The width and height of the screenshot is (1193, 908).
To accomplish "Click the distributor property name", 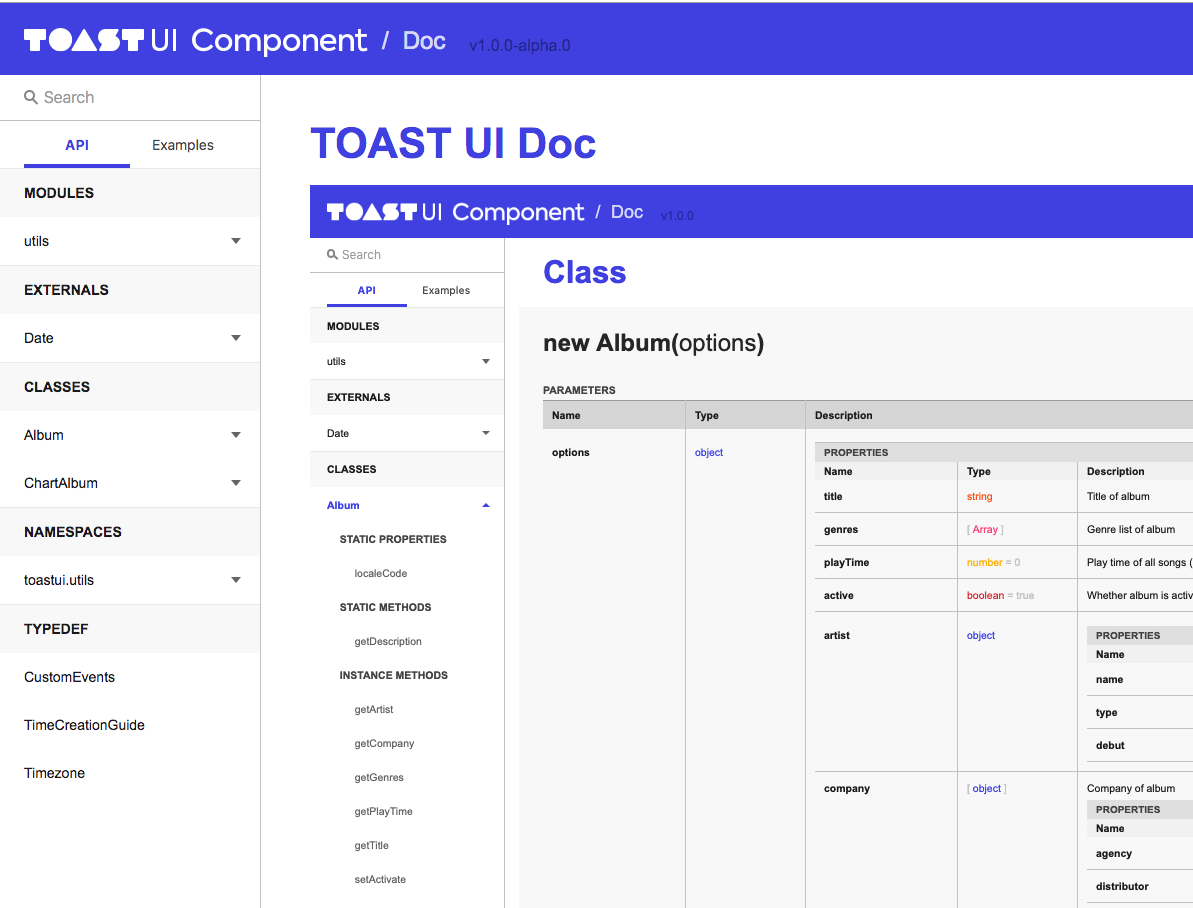I will (1121, 886).
